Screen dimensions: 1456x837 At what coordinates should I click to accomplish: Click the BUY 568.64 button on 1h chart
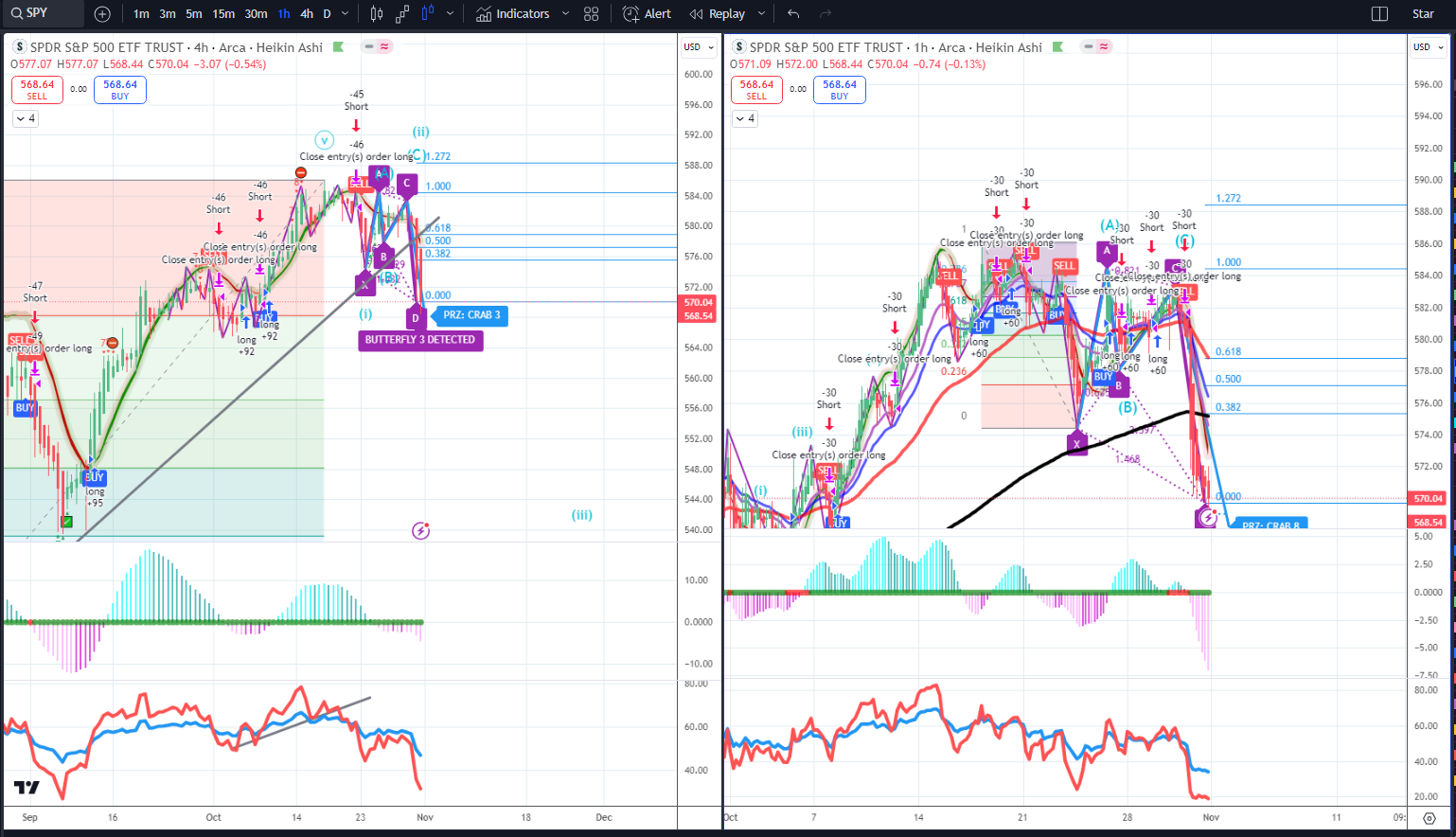840,89
